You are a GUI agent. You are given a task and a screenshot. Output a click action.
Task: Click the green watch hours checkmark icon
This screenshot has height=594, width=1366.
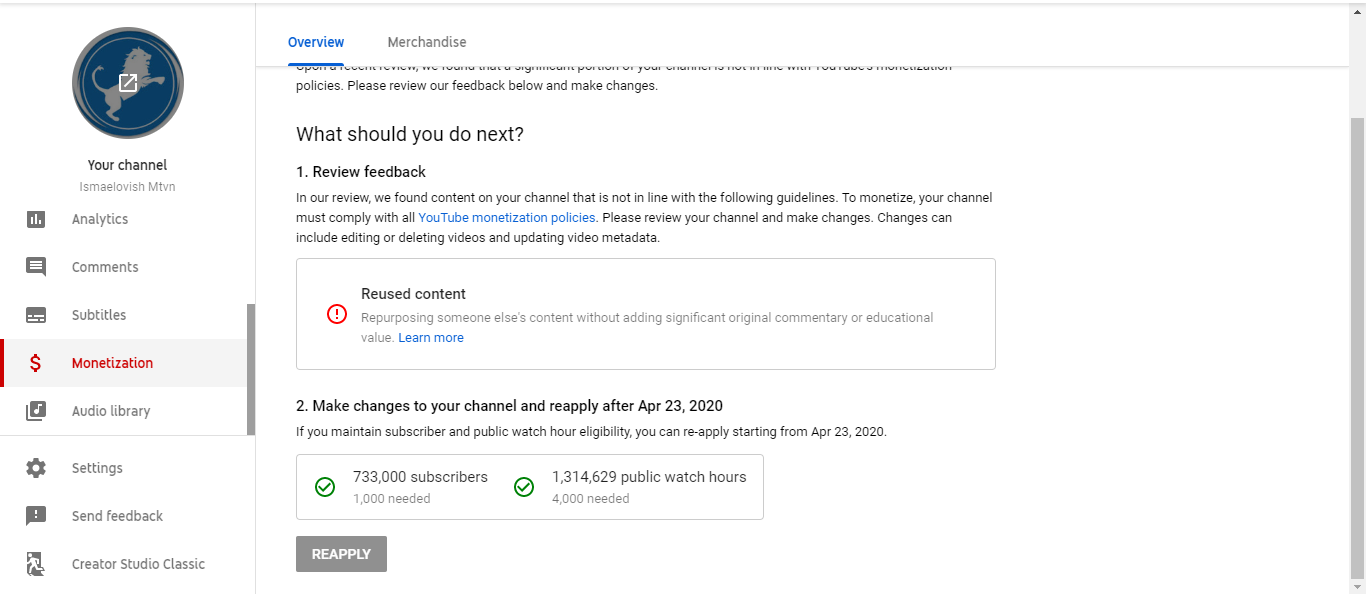coord(524,487)
